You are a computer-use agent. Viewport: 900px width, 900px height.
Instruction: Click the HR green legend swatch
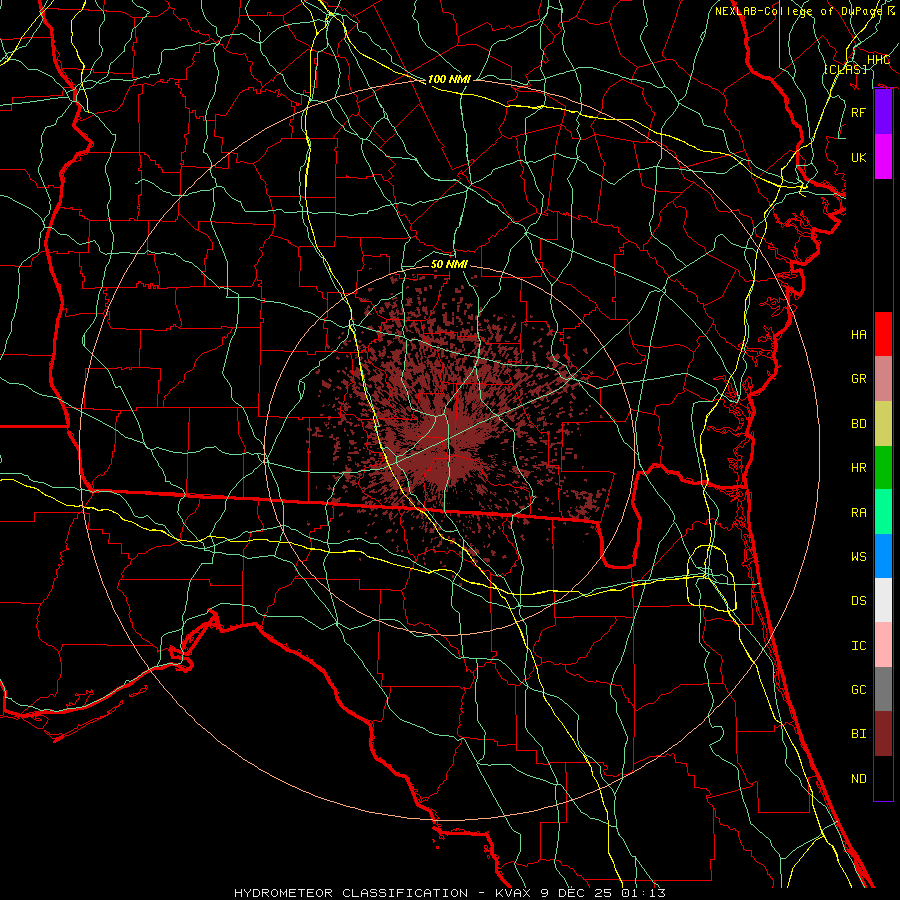[883, 468]
